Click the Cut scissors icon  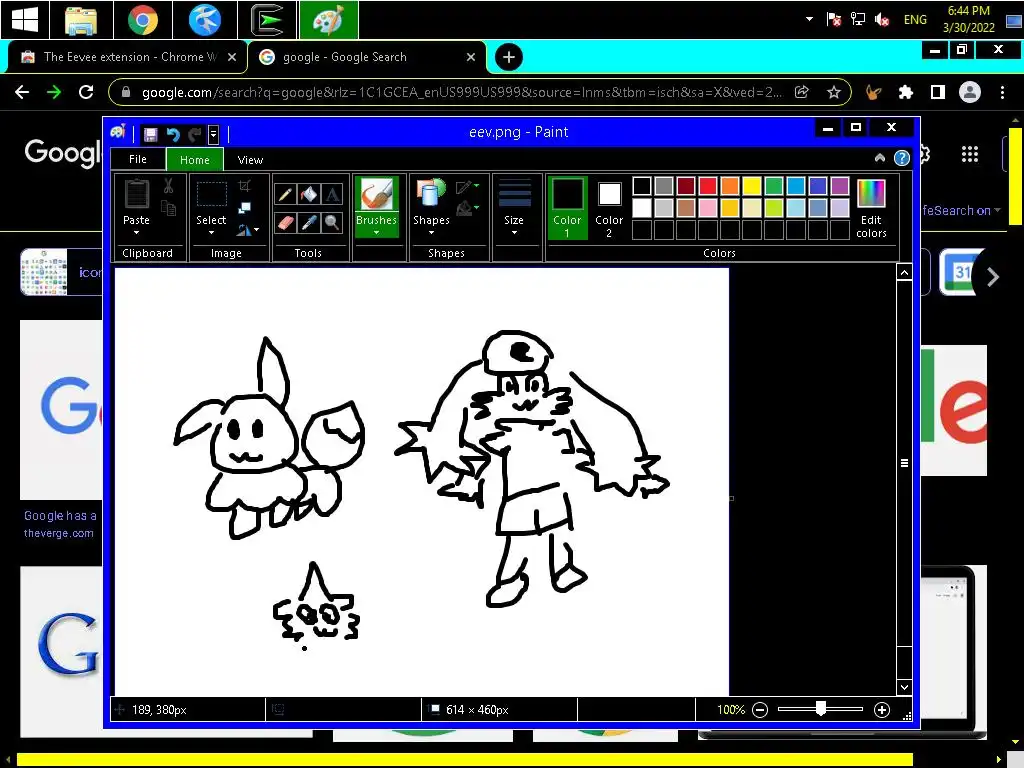coord(168,186)
